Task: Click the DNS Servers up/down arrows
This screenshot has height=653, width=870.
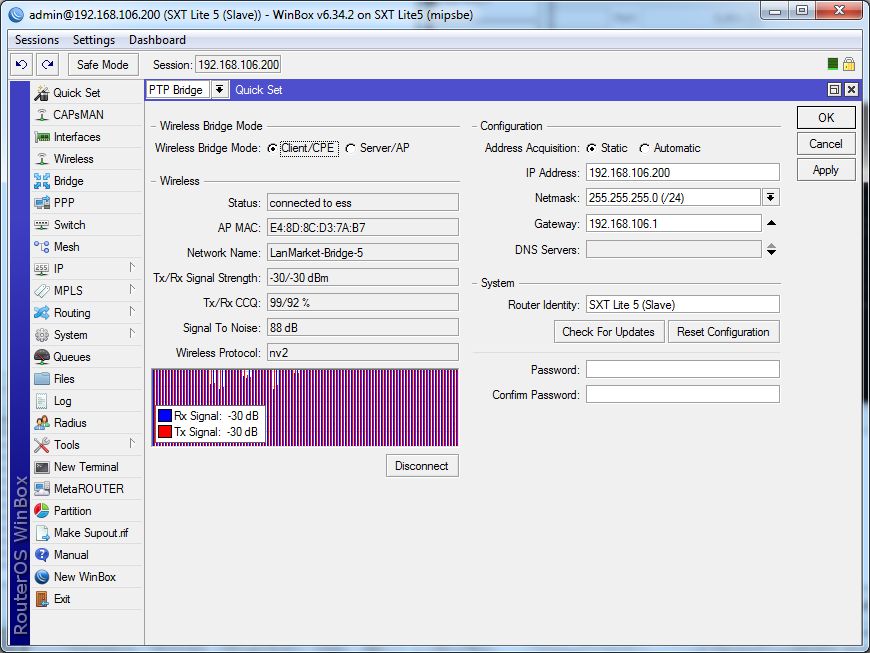Action: pos(771,250)
